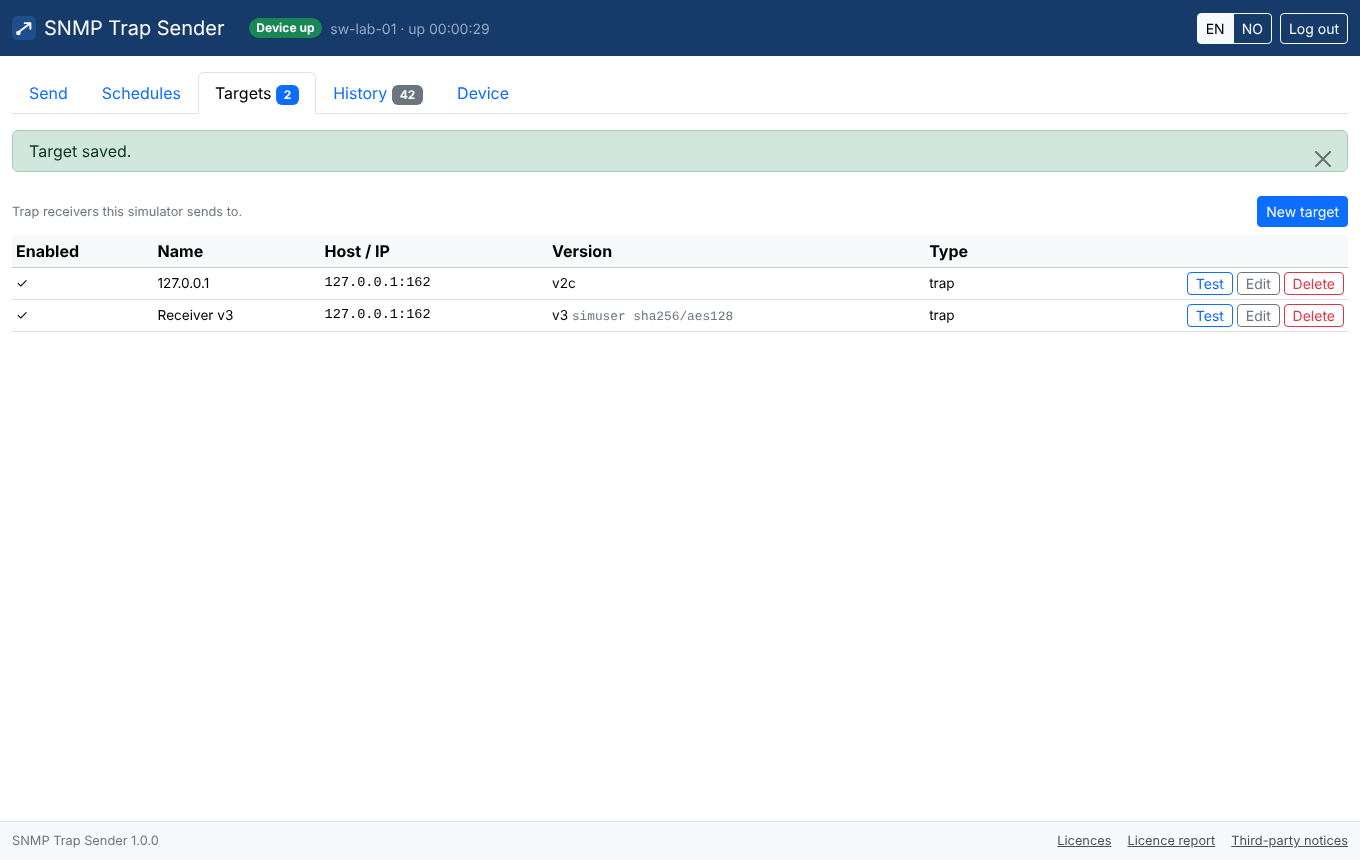Go to the Device tab
The width and height of the screenshot is (1360, 860).
coord(483,93)
